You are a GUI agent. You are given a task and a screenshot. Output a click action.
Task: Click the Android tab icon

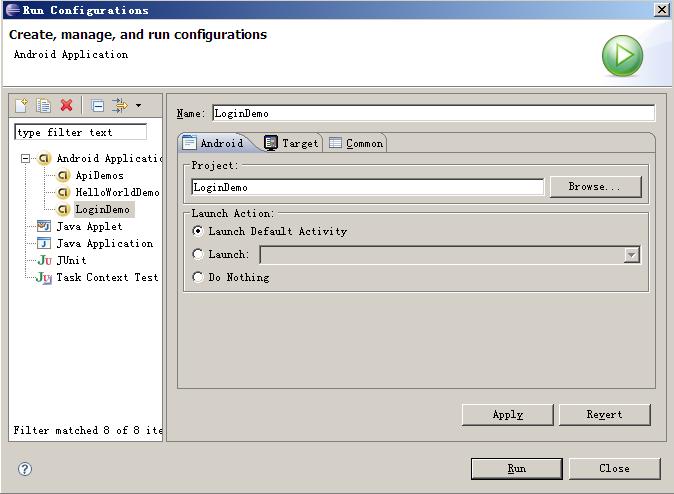[189, 143]
